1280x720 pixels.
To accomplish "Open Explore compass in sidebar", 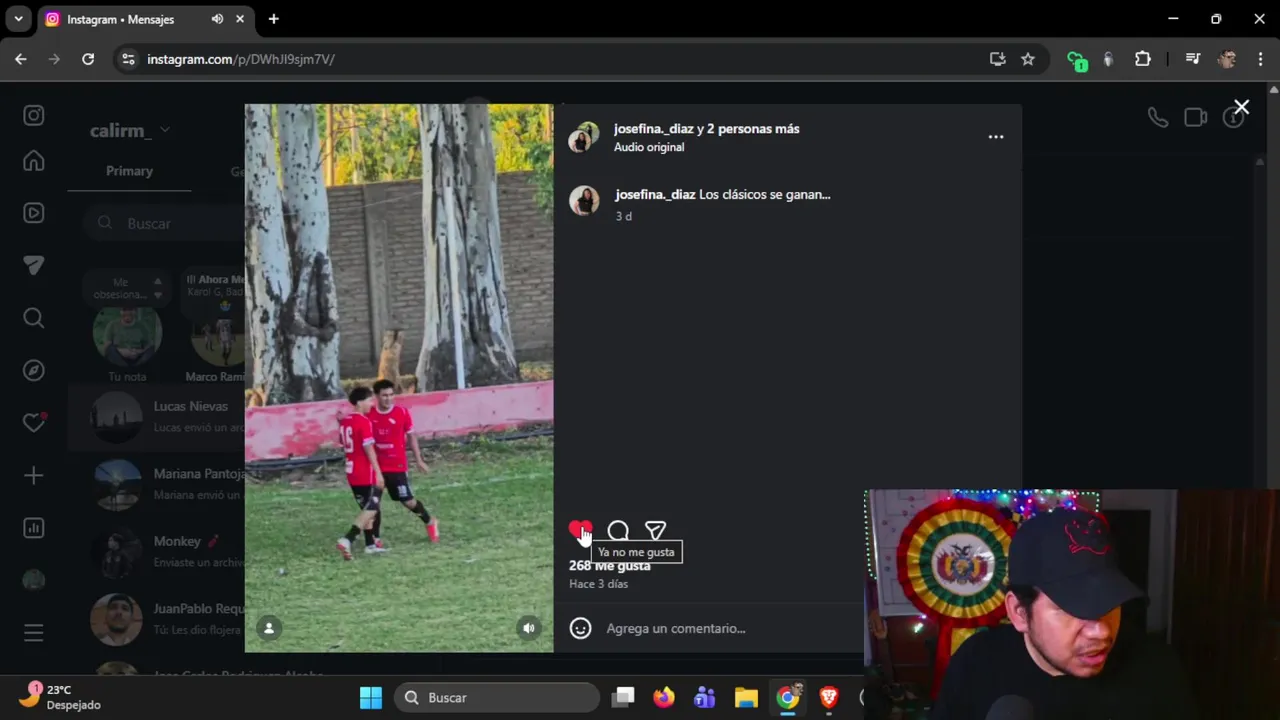I will click(34, 370).
